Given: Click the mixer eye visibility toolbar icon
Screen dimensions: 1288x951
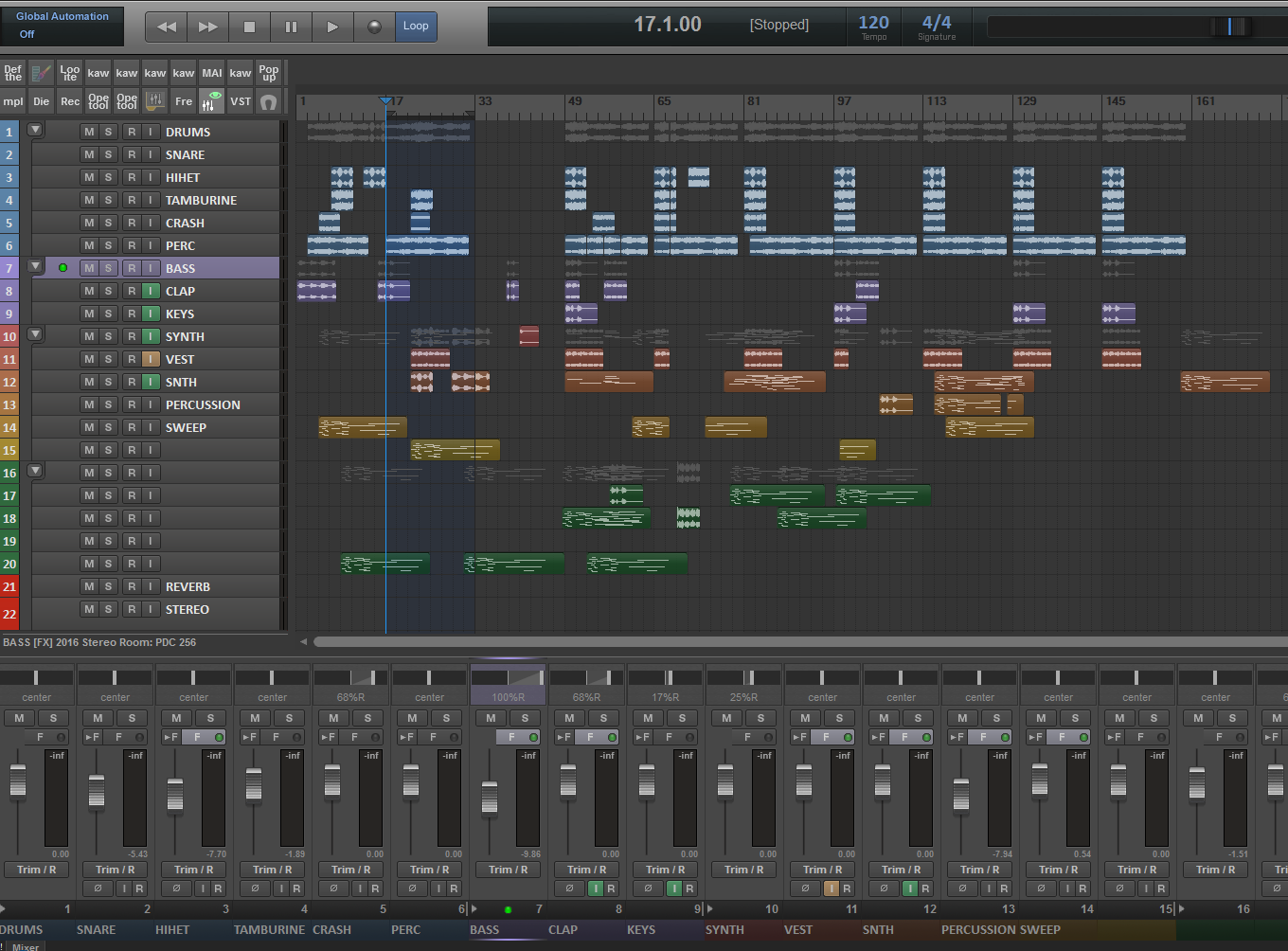Looking at the screenshot, I should 212,100.
